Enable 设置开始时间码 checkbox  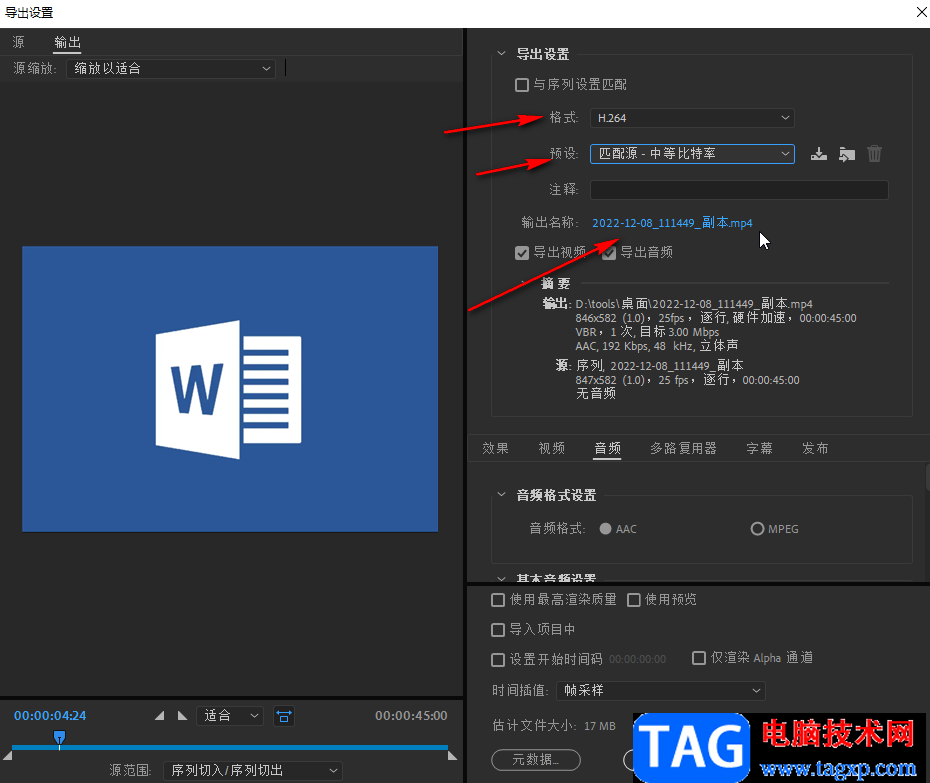point(498,659)
